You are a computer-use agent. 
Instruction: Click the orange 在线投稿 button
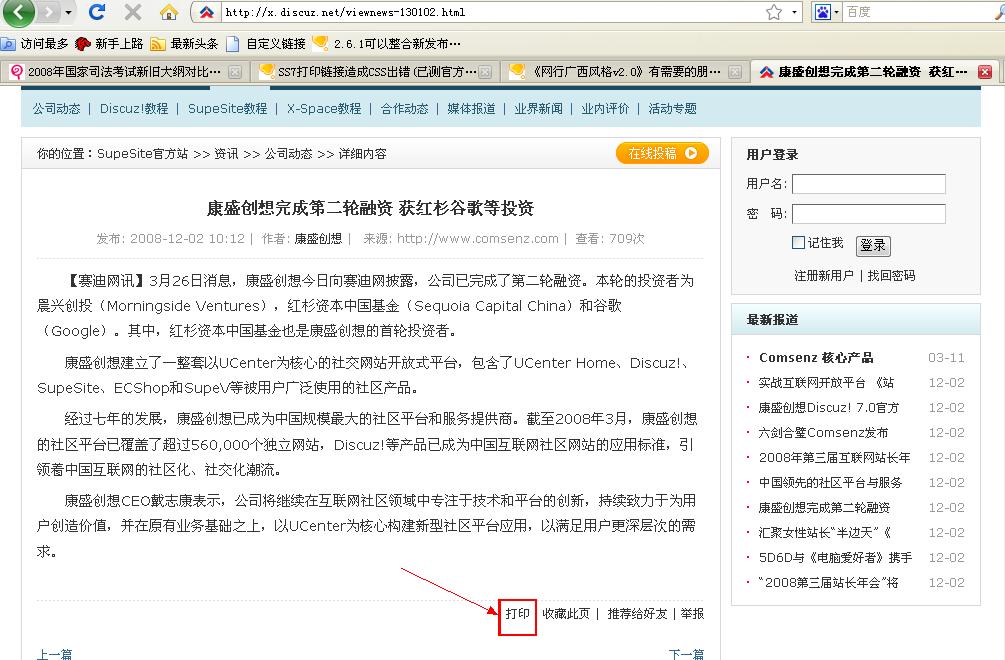tap(662, 153)
